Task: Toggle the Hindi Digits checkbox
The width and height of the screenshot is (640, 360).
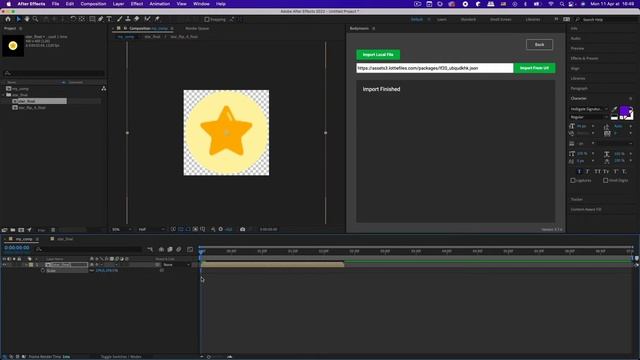Action: pos(606,180)
